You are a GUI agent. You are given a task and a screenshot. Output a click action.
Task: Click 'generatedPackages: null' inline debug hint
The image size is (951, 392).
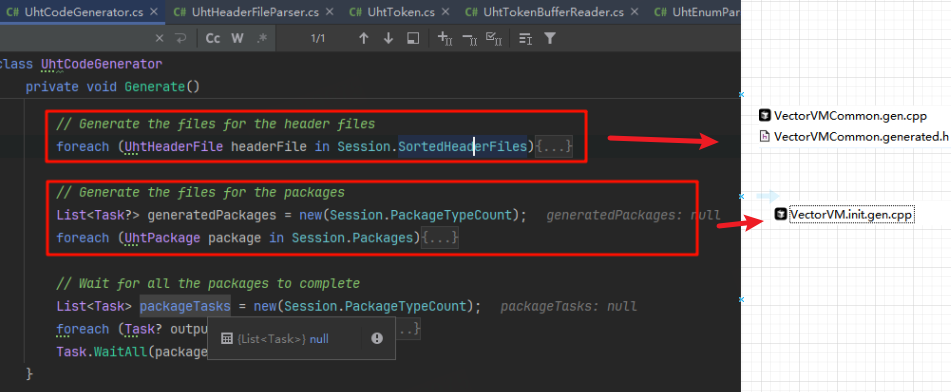coord(633,215)
